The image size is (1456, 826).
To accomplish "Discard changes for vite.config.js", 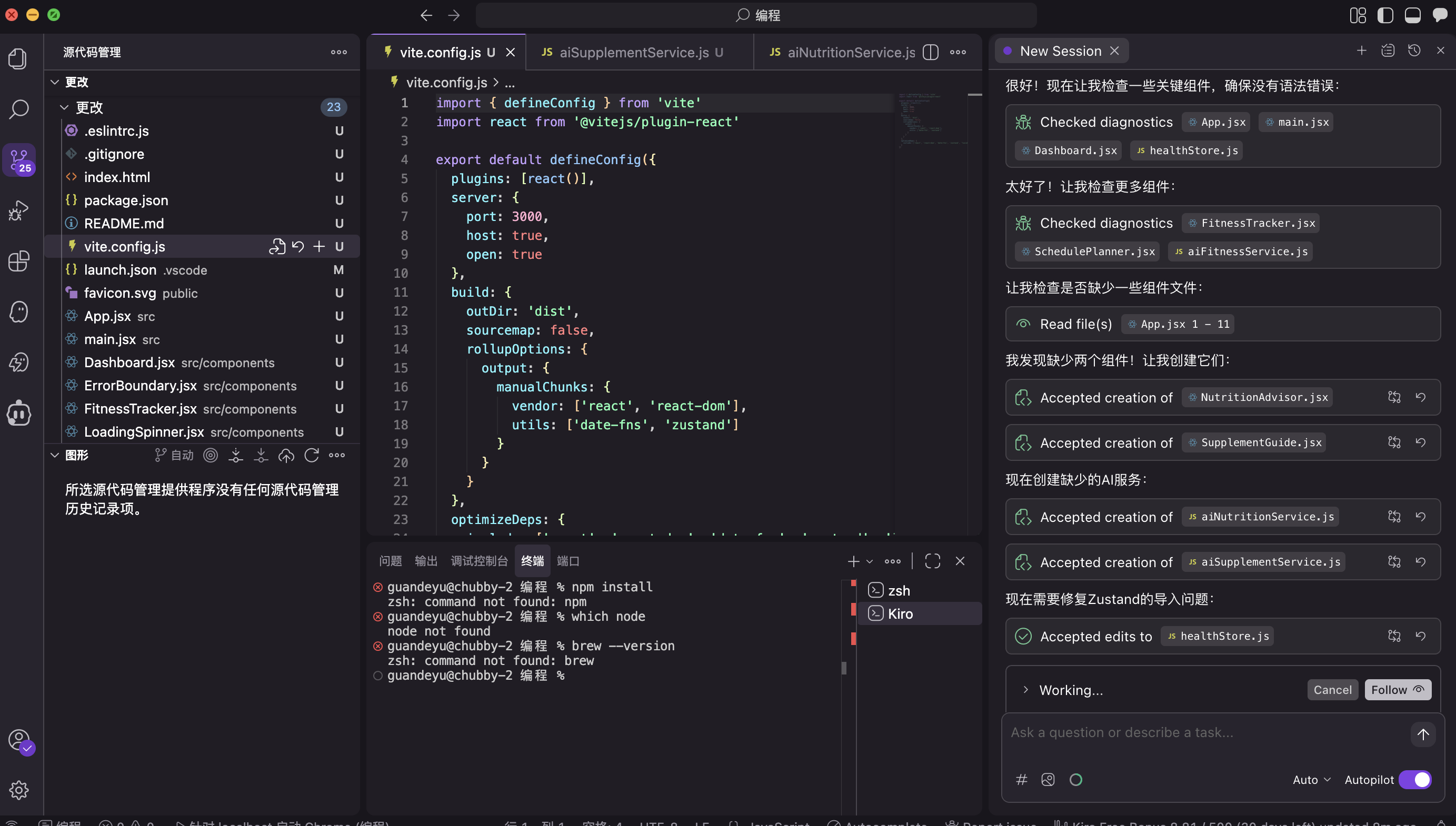I will point(298,246).
